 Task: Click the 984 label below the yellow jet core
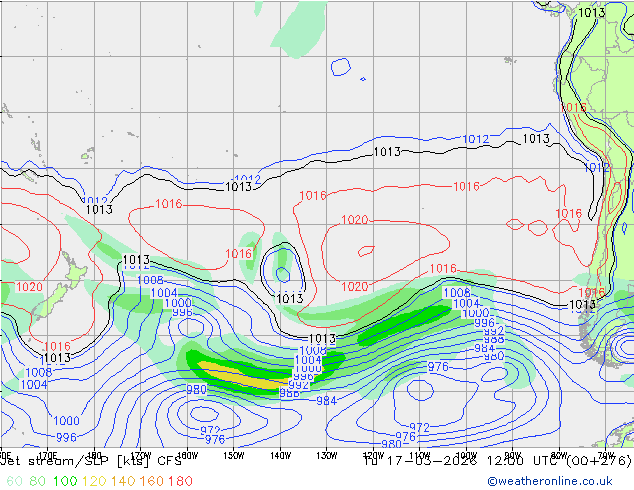[326, 401]
